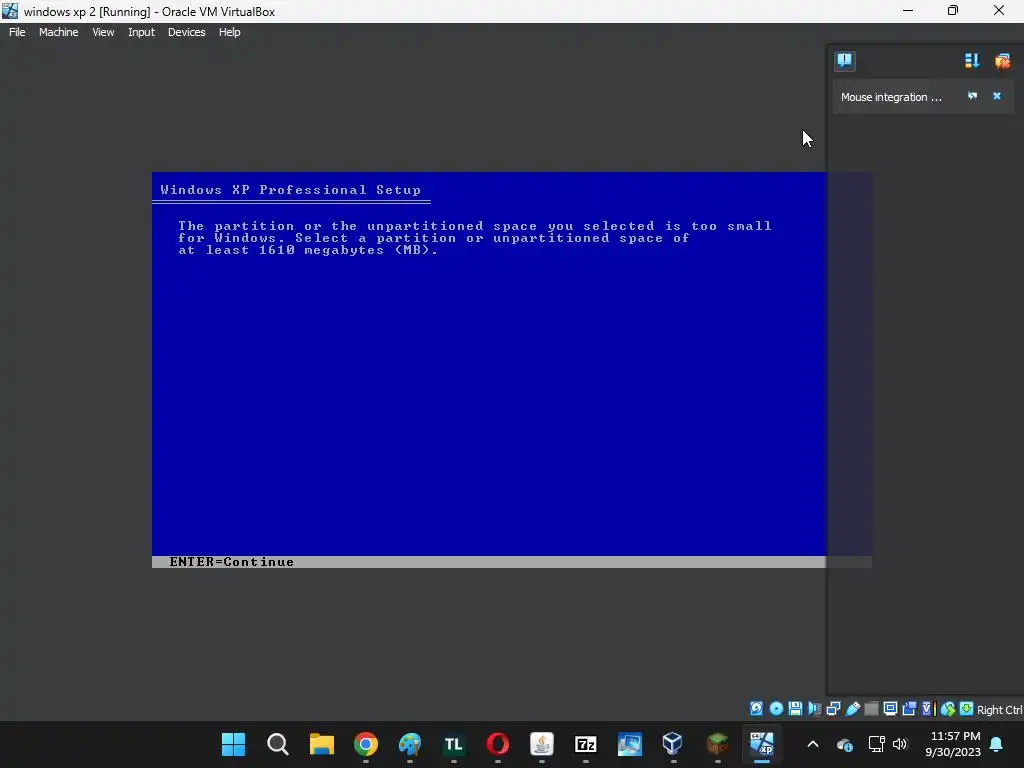The image size is (1024, 768).
Task: Click the optical disc status icon
Action: [x=776, y=709]
